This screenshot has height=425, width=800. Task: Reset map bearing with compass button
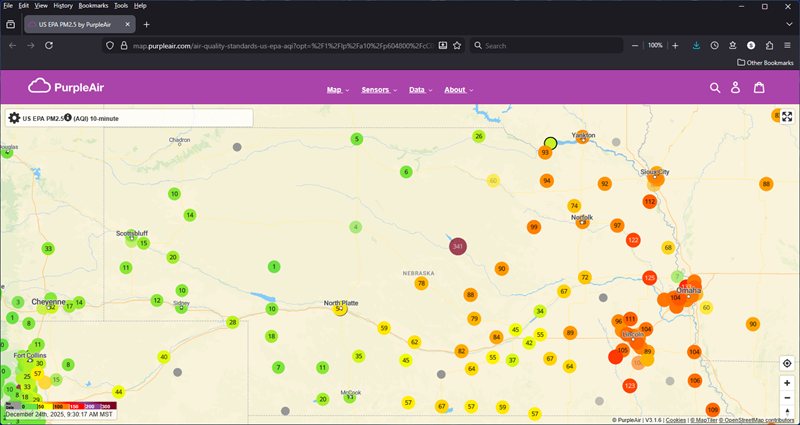pos(787,411)
